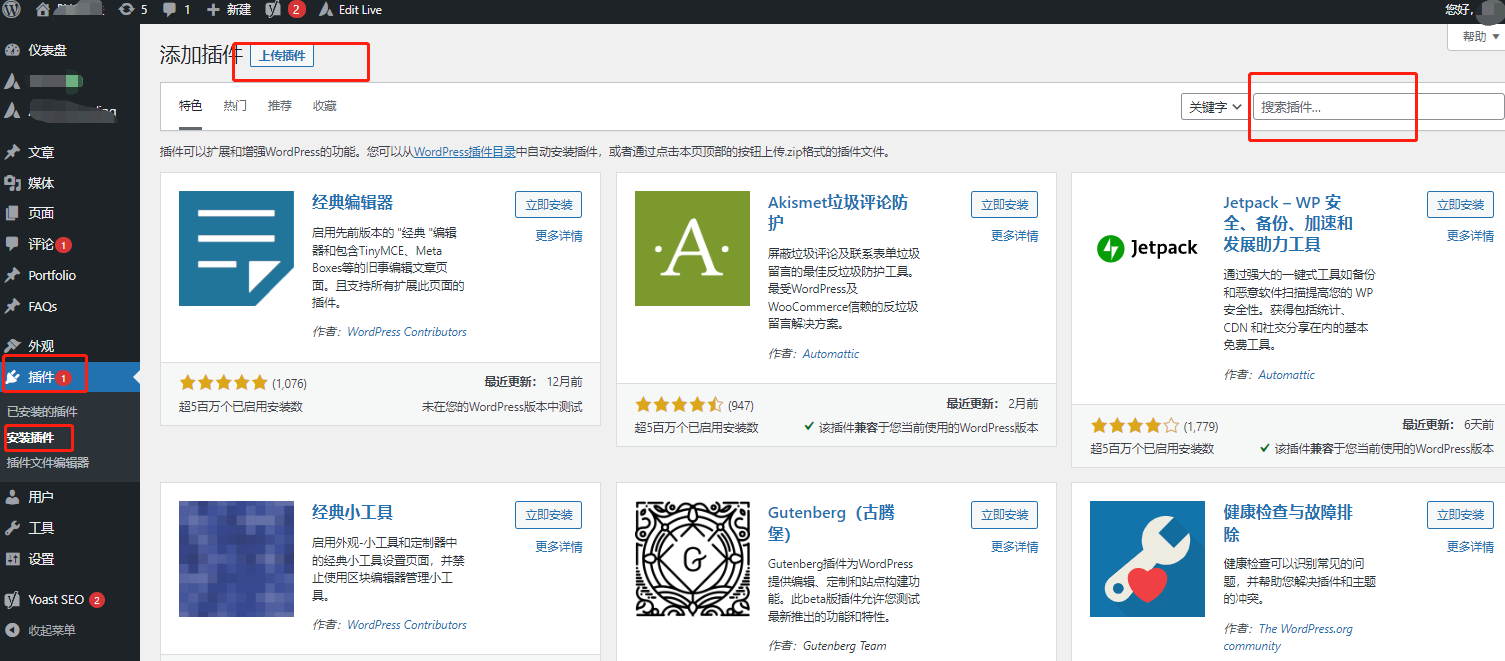Viewport: 1505px width, 661px height.
Task: Open 更多详情 for 经典编辑器
Action: pos(559,236)
